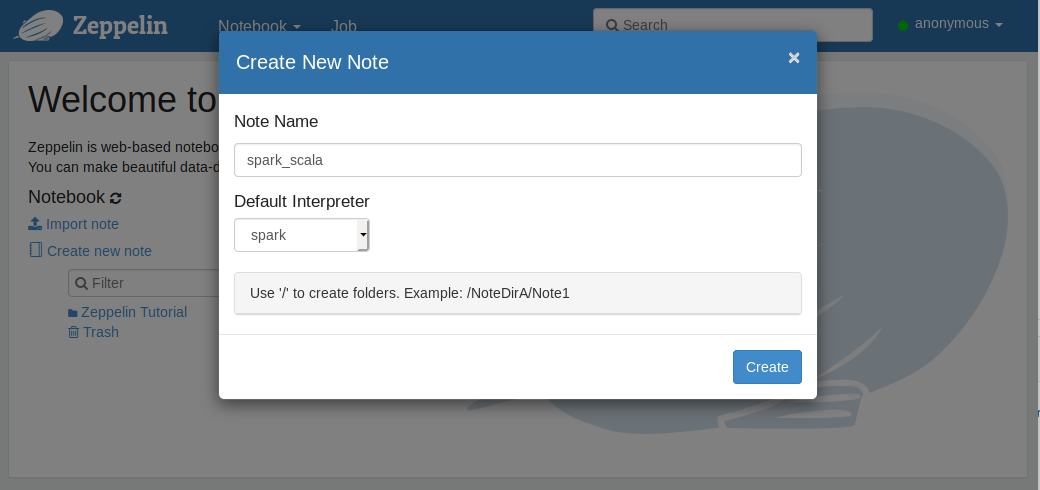
Task: Click the Search field in navbar
Action: click(x=732, y=25)
